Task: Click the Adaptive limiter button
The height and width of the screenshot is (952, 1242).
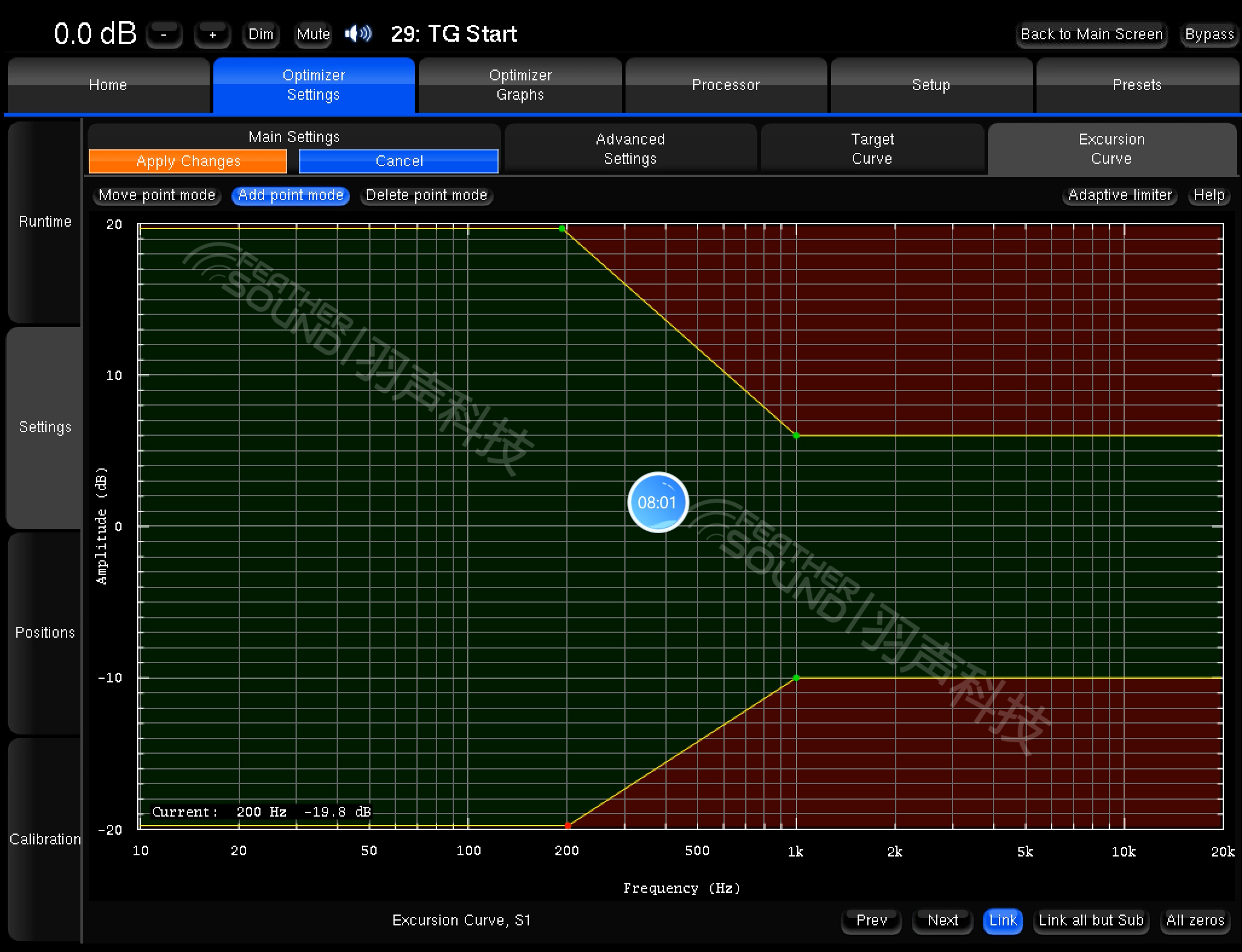Action: (x=1119, y=195)
